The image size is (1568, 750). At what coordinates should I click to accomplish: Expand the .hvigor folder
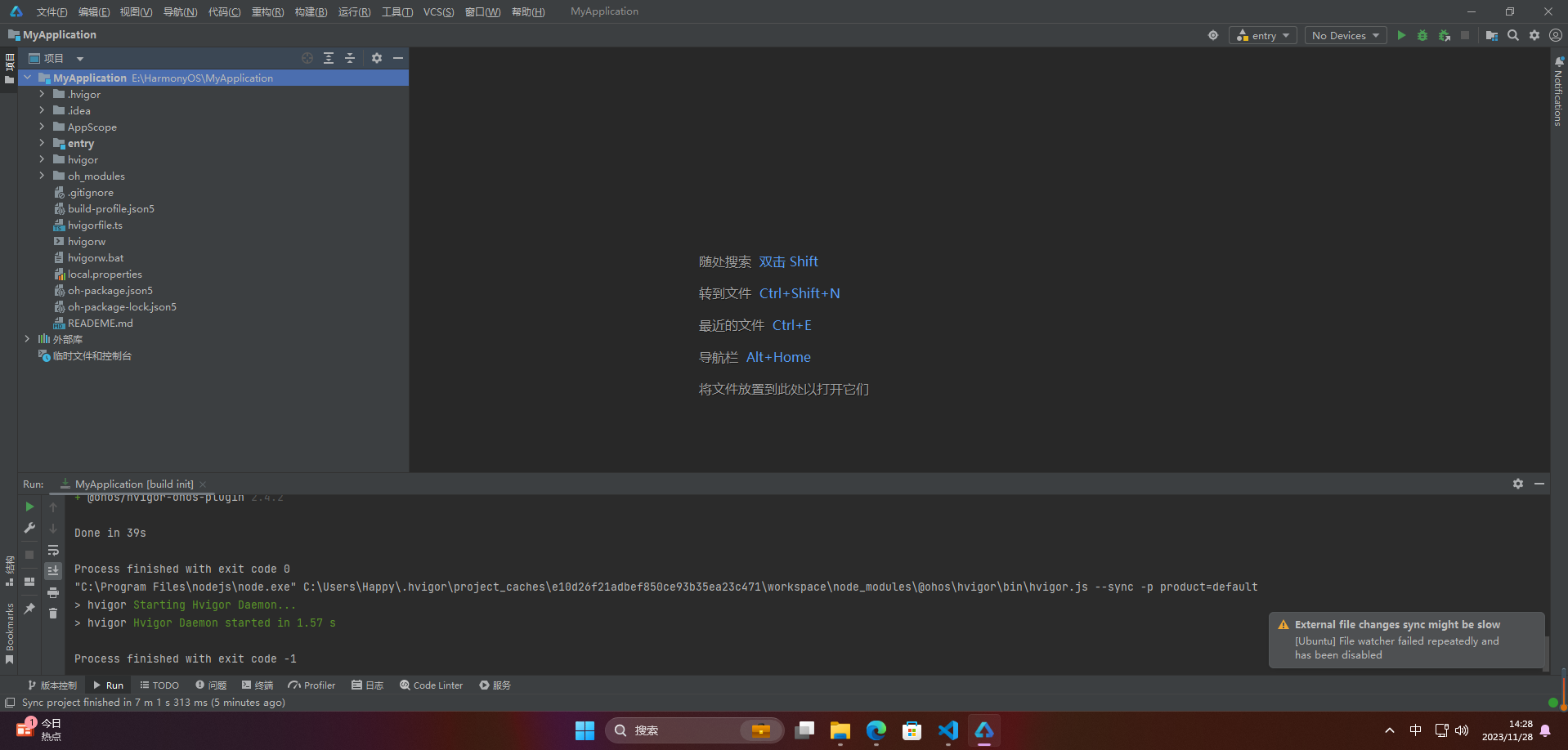click(42, 94)
